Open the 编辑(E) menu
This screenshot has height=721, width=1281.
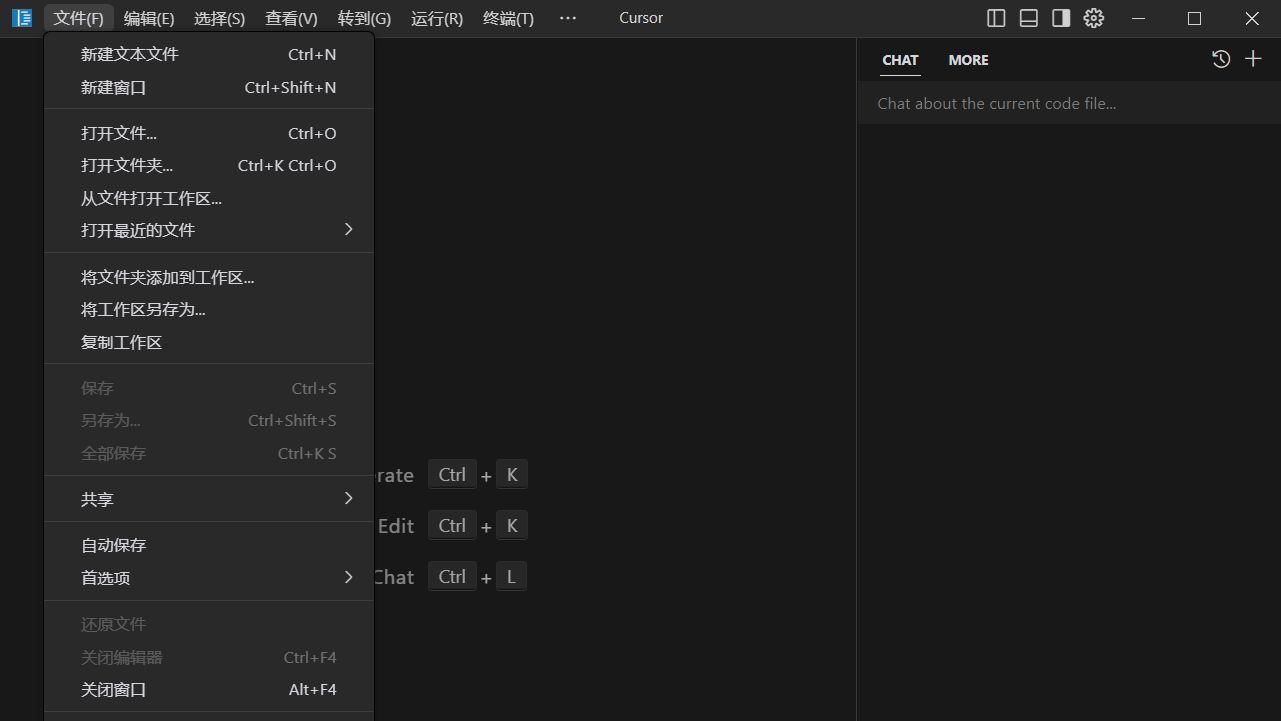click(149, 18)
